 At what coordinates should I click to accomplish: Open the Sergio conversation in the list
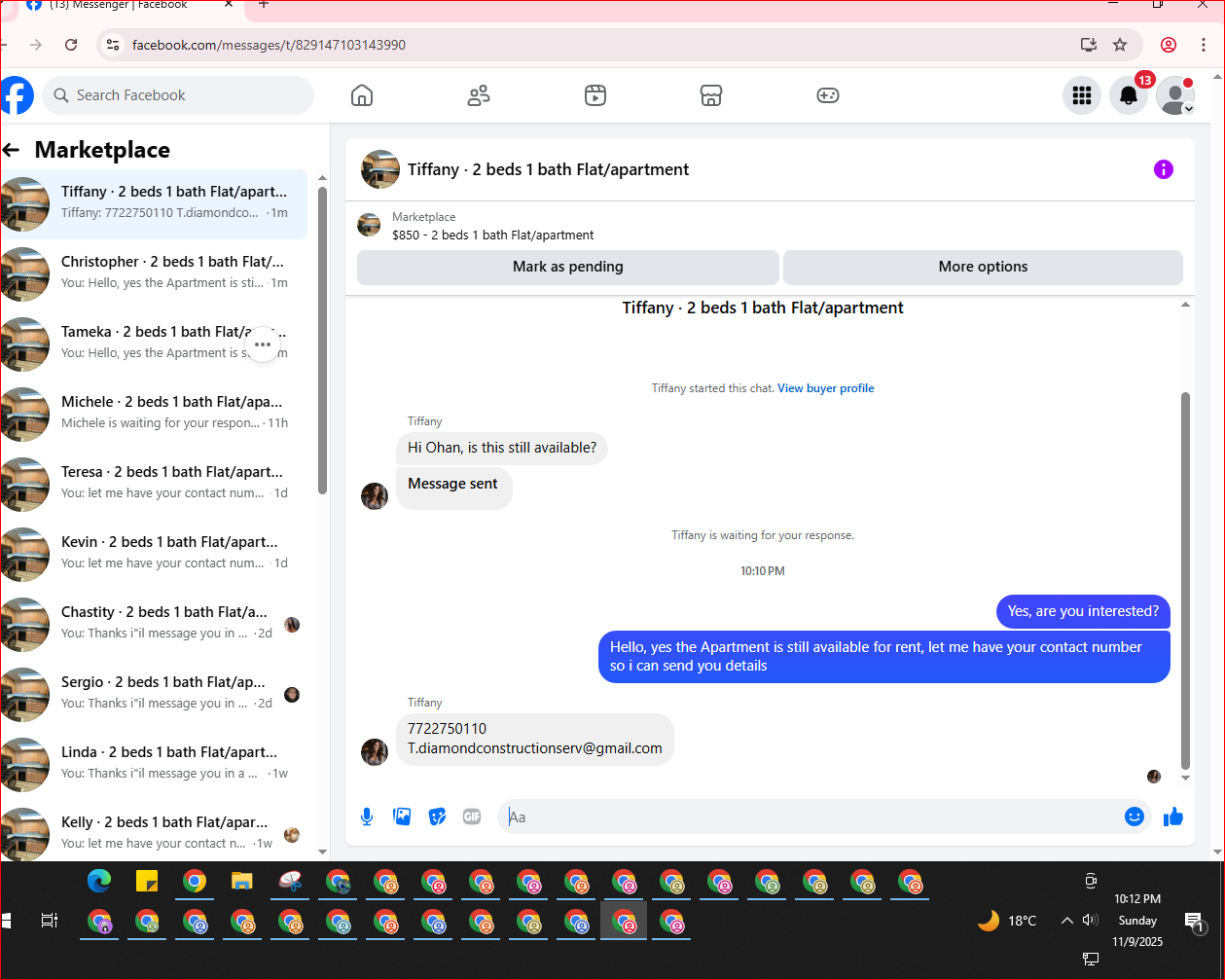pos(154,695)
